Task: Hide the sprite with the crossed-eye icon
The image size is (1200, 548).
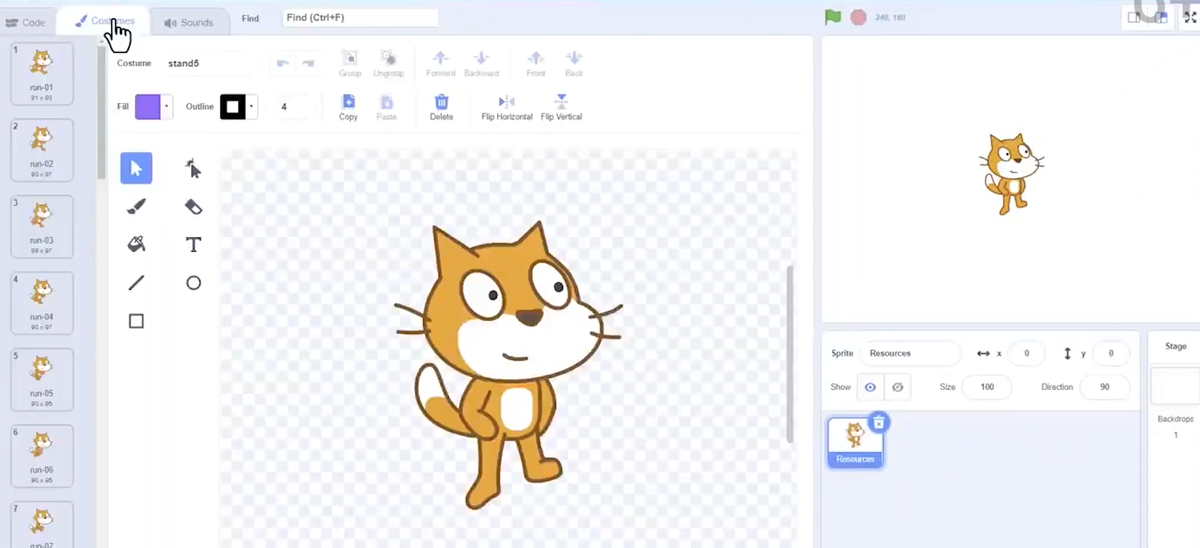Action: 897,387
